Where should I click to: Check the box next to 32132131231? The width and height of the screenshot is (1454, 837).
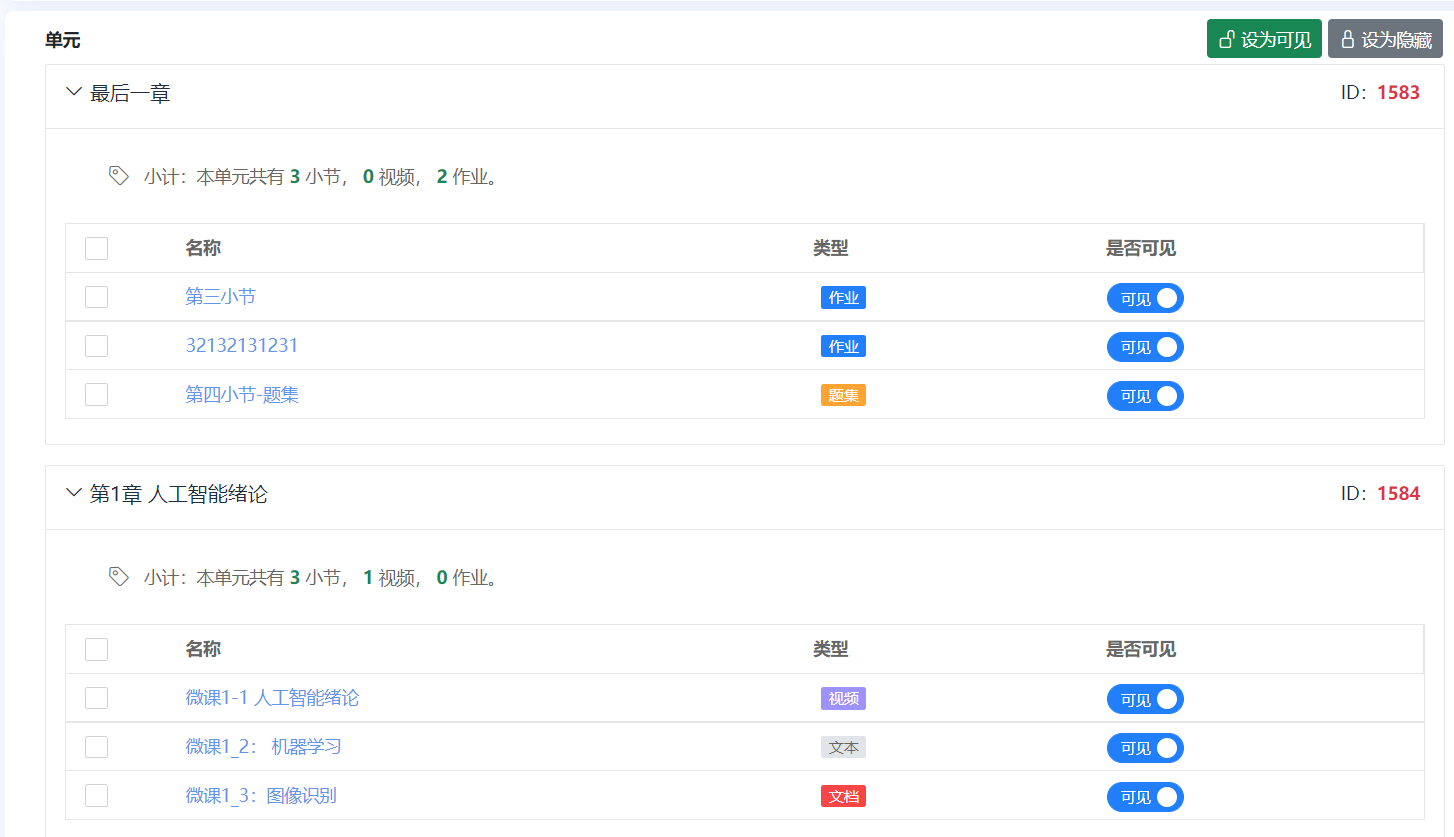point(96,346)
